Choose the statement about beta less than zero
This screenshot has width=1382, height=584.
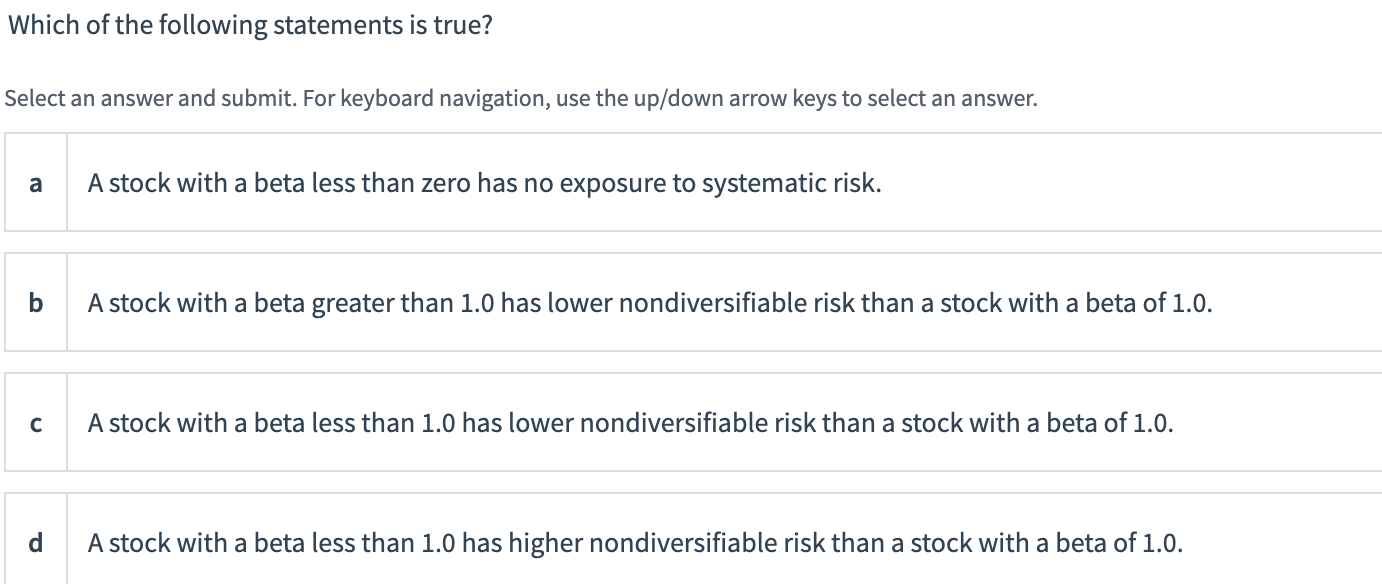pyautogui.click(x=485, y=183)
